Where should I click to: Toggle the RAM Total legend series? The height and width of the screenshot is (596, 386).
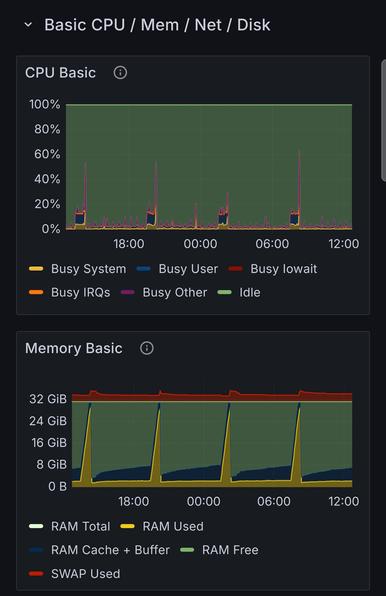pos(81,526)
